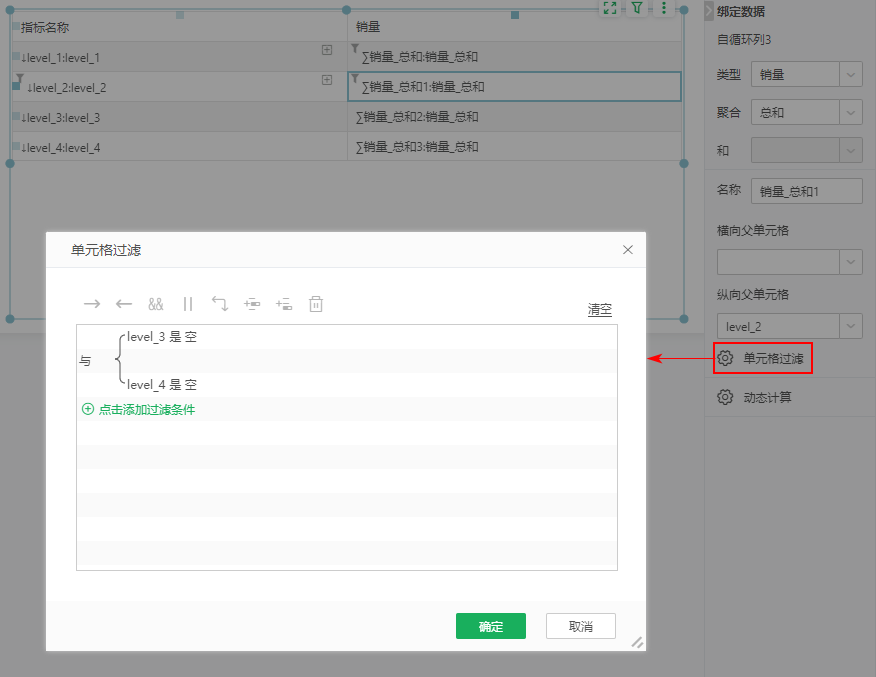Click the 指标名称 header cell
Image resolution: width=876 pixels, height=677 pixels.
point(179,27)
